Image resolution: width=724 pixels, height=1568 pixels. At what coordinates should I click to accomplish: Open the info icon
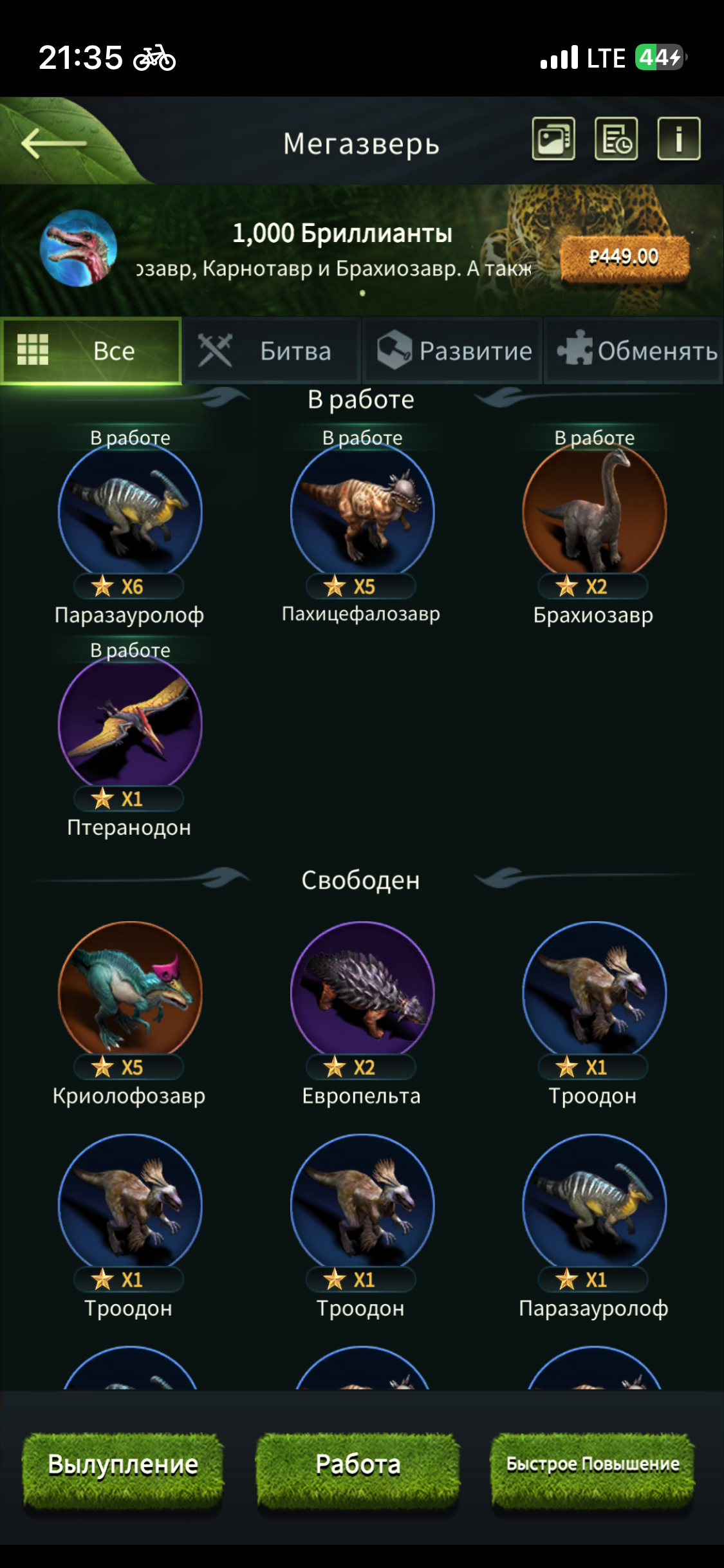tap(679, 138)
